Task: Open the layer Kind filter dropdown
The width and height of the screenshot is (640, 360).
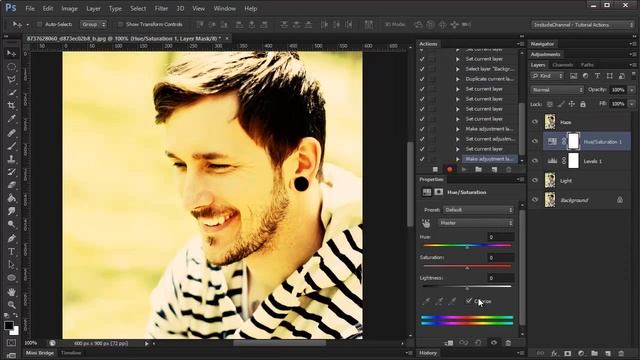Action: pos(547,76)
